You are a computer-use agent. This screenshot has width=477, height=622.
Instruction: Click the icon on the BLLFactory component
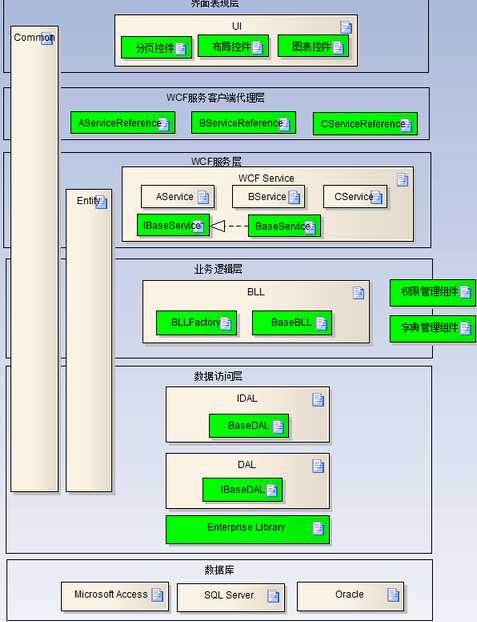coord(226,323)
